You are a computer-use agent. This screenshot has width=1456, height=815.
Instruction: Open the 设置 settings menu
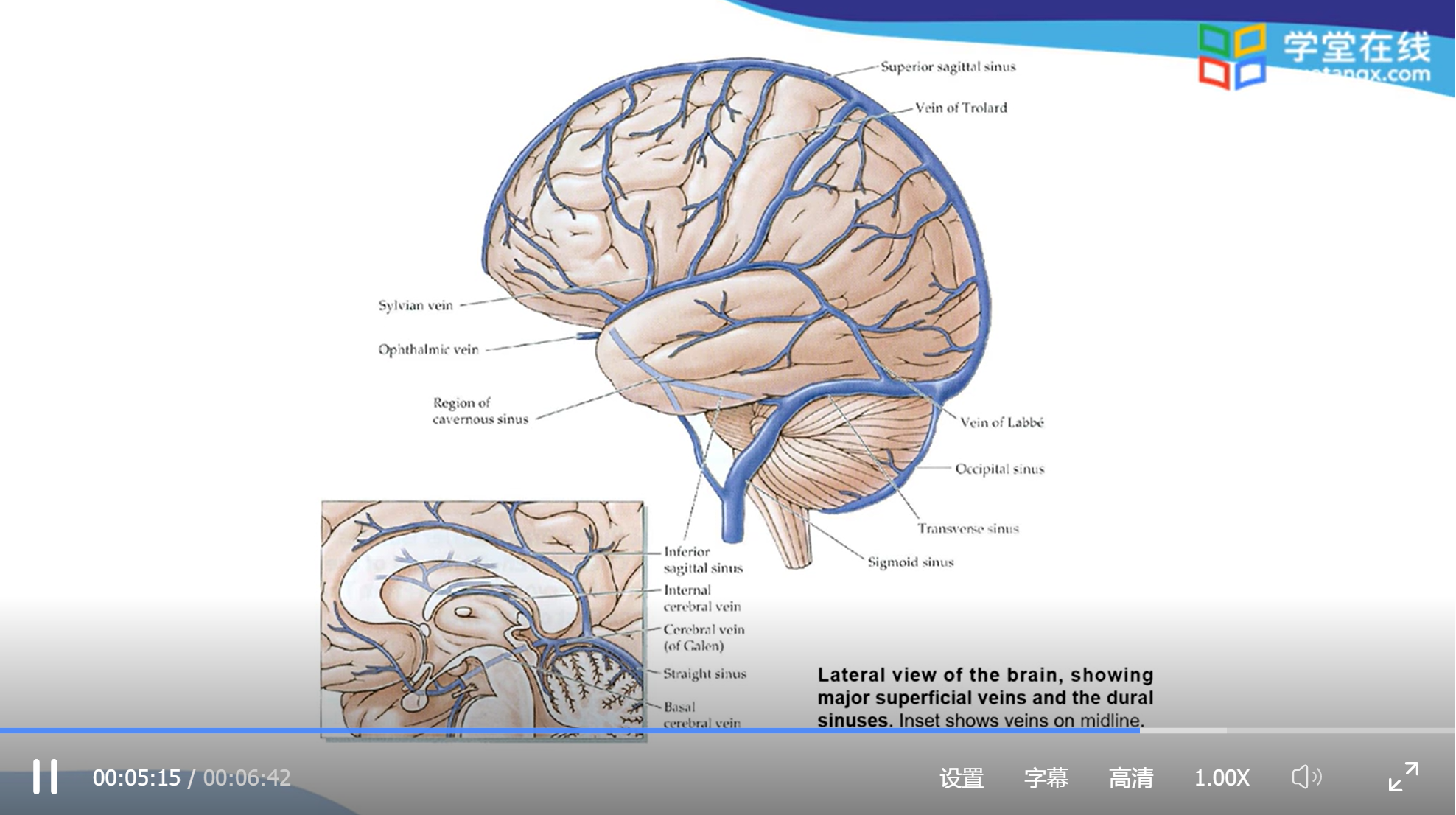click(x=962, y=778)
